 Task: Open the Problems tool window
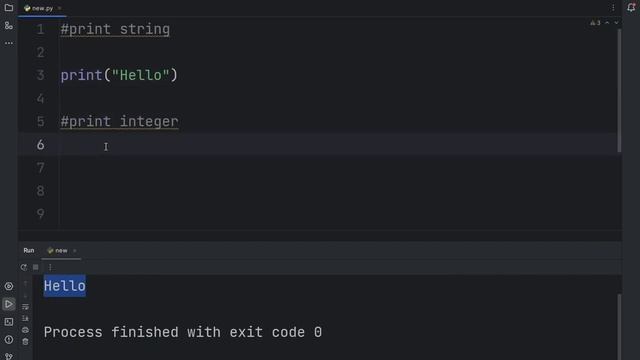pyautogui.click(x=9, y=340)
